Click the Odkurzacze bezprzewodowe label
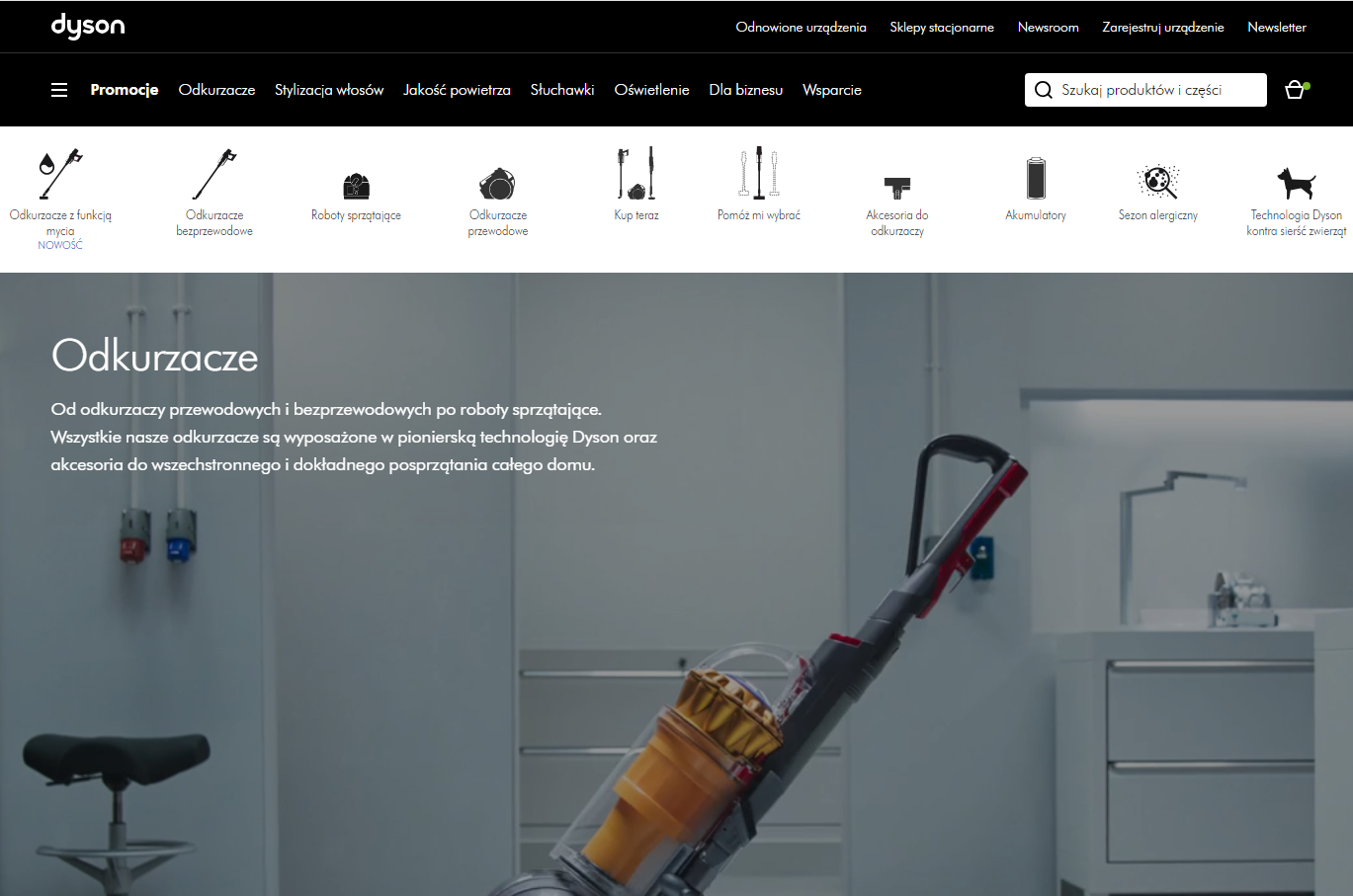Image resolution: width=1353 pixels, height=896 pixels. (x=214, y=223)
